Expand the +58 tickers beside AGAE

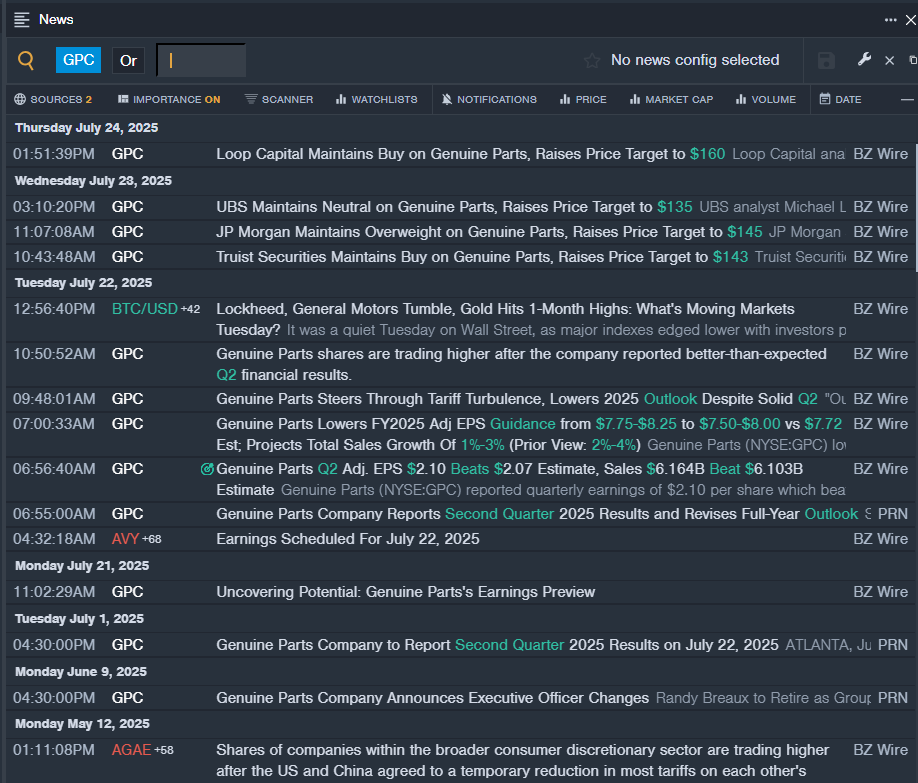coord(164,750)
